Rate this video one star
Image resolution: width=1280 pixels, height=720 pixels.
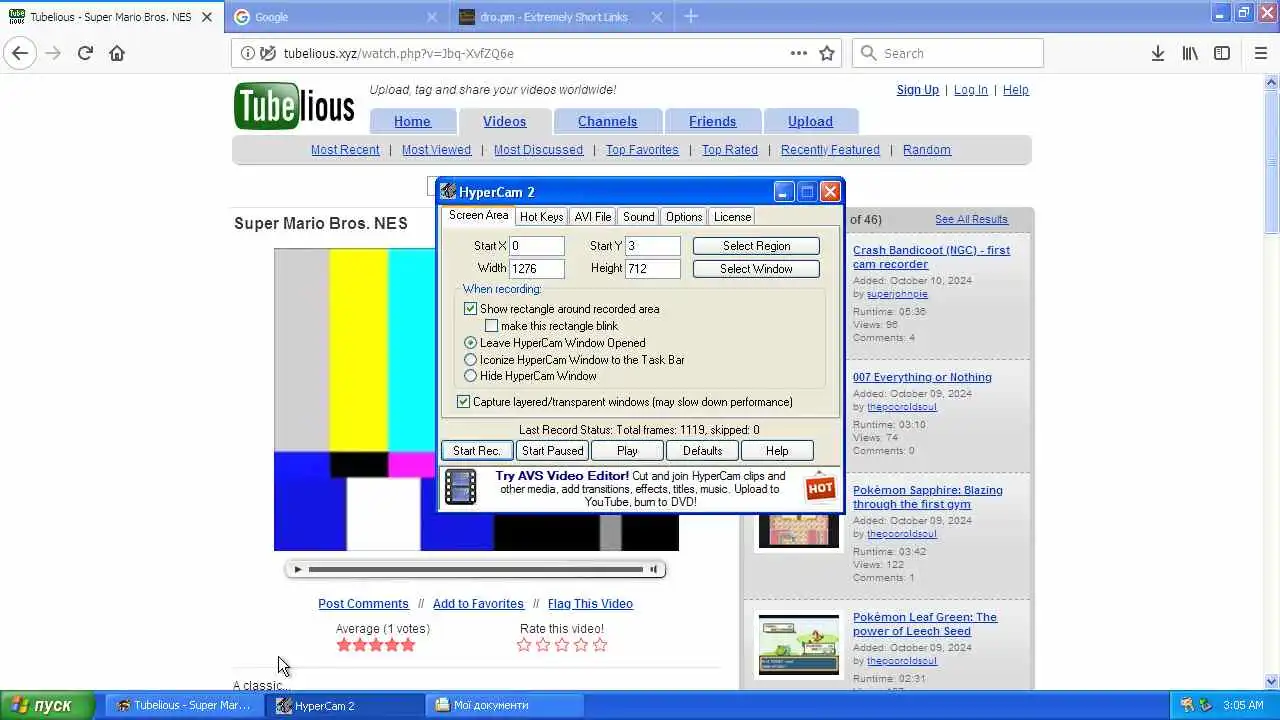point(524,645)
